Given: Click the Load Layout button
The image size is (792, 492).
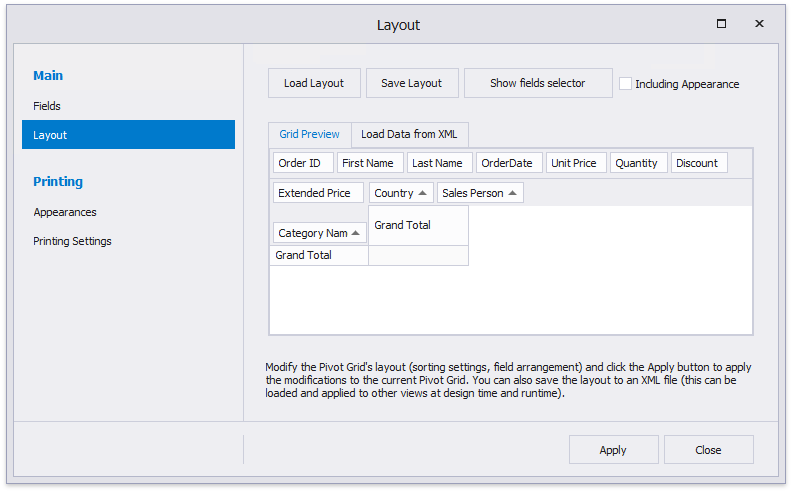Looking at the screenshot, I should coord(313,83).
